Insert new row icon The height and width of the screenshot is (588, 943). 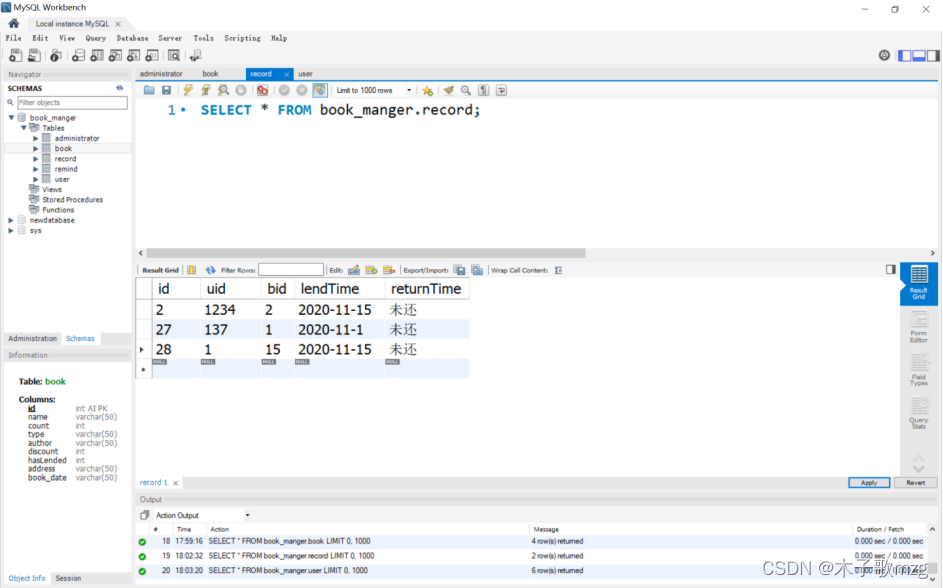371,270
